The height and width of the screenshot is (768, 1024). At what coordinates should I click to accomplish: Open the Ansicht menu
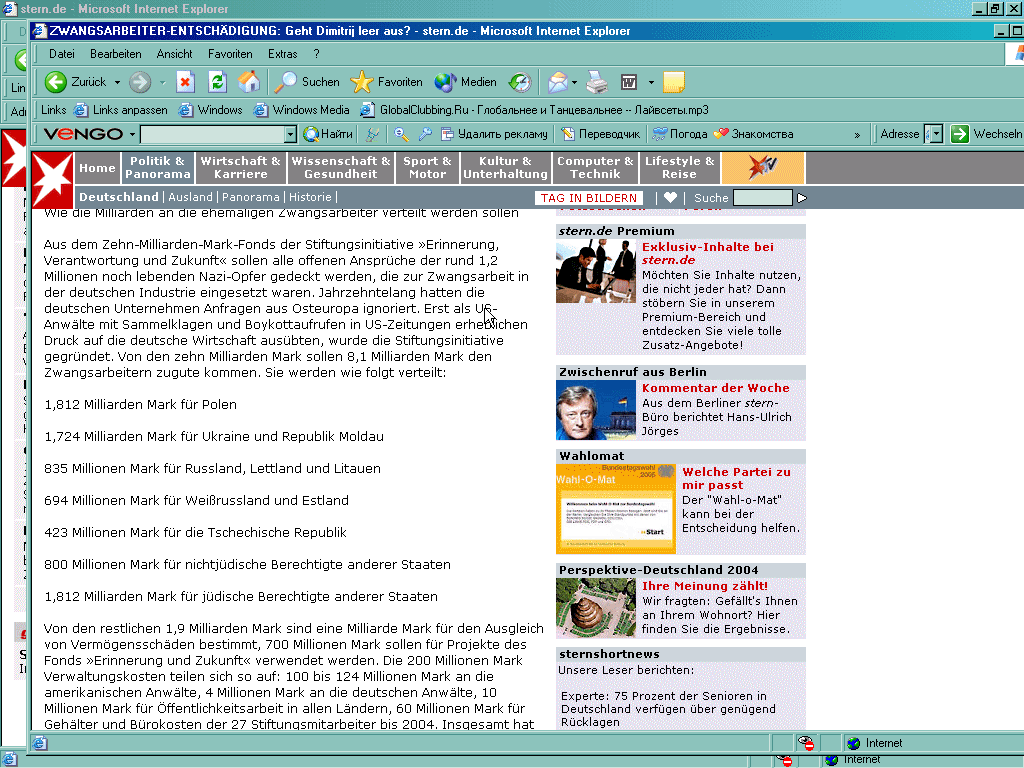(174, 54)
